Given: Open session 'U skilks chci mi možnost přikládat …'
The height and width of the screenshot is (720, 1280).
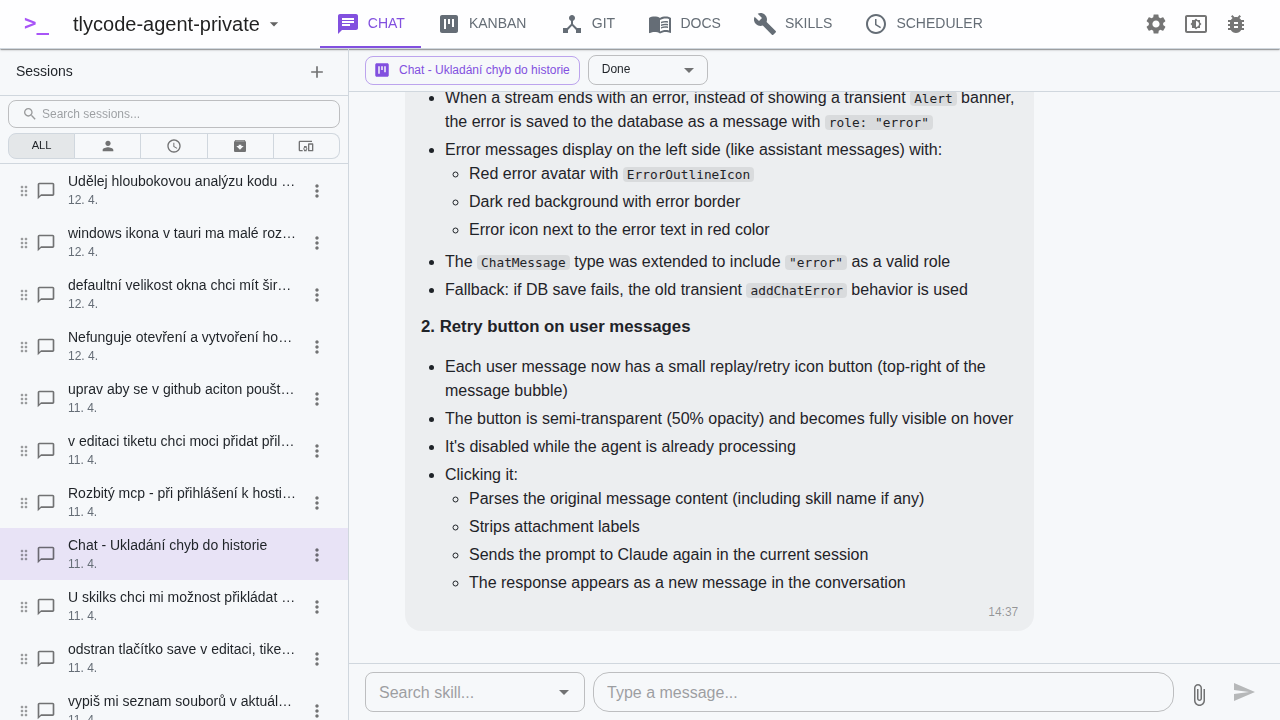Looking at the screenshot, I should pyautogui.click(x=174, y=606).
